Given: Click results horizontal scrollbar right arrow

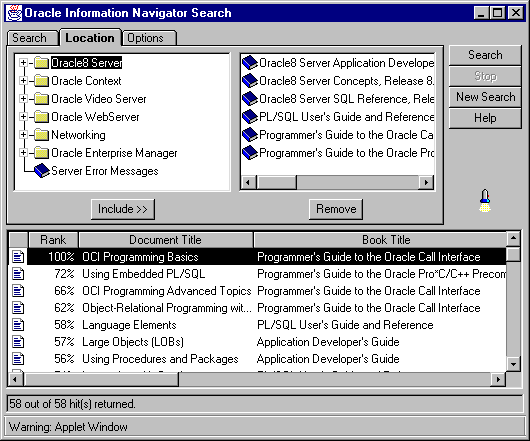Looking at the screenshot, I should coord(499,379).
